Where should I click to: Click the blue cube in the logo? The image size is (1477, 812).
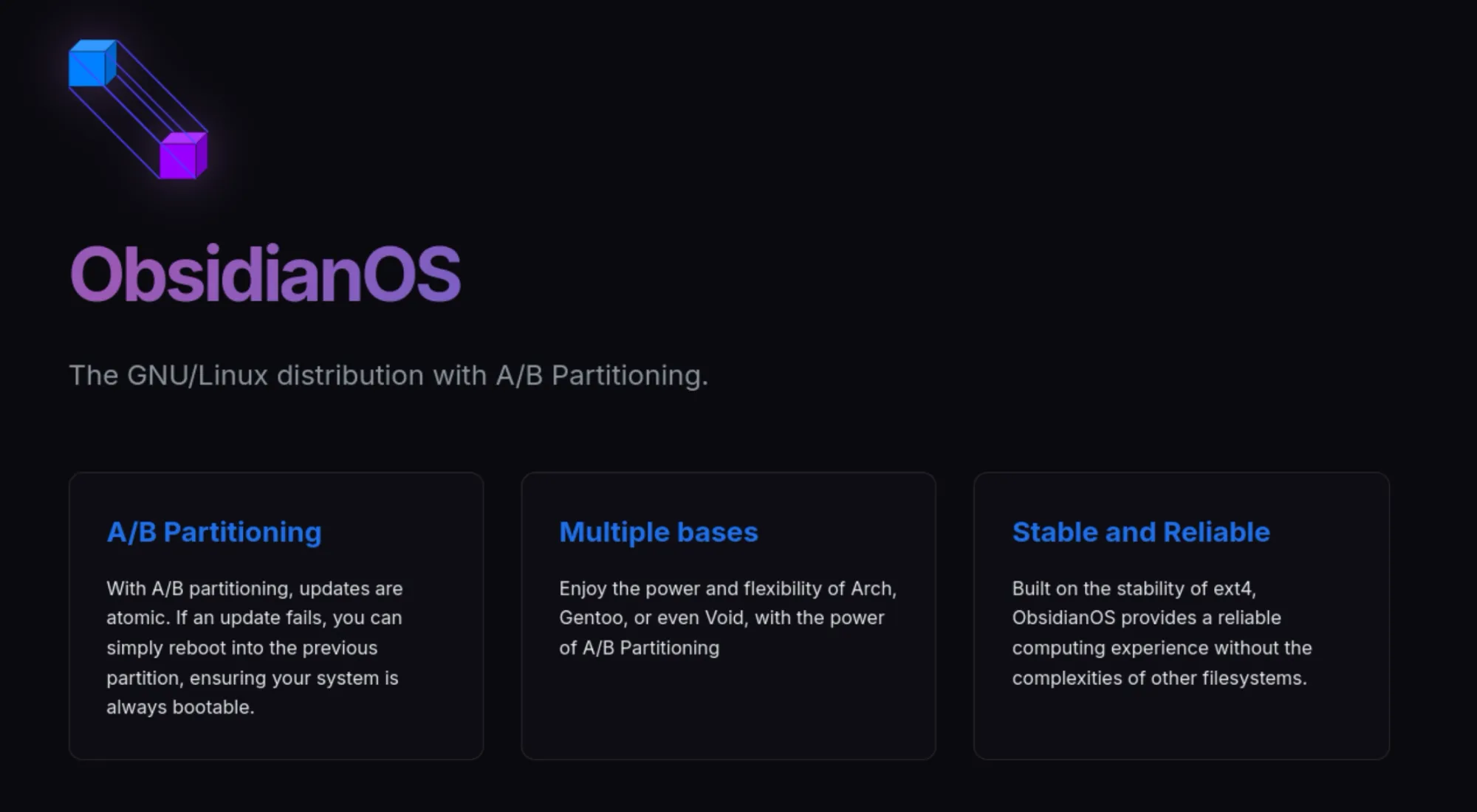point(91,64)
